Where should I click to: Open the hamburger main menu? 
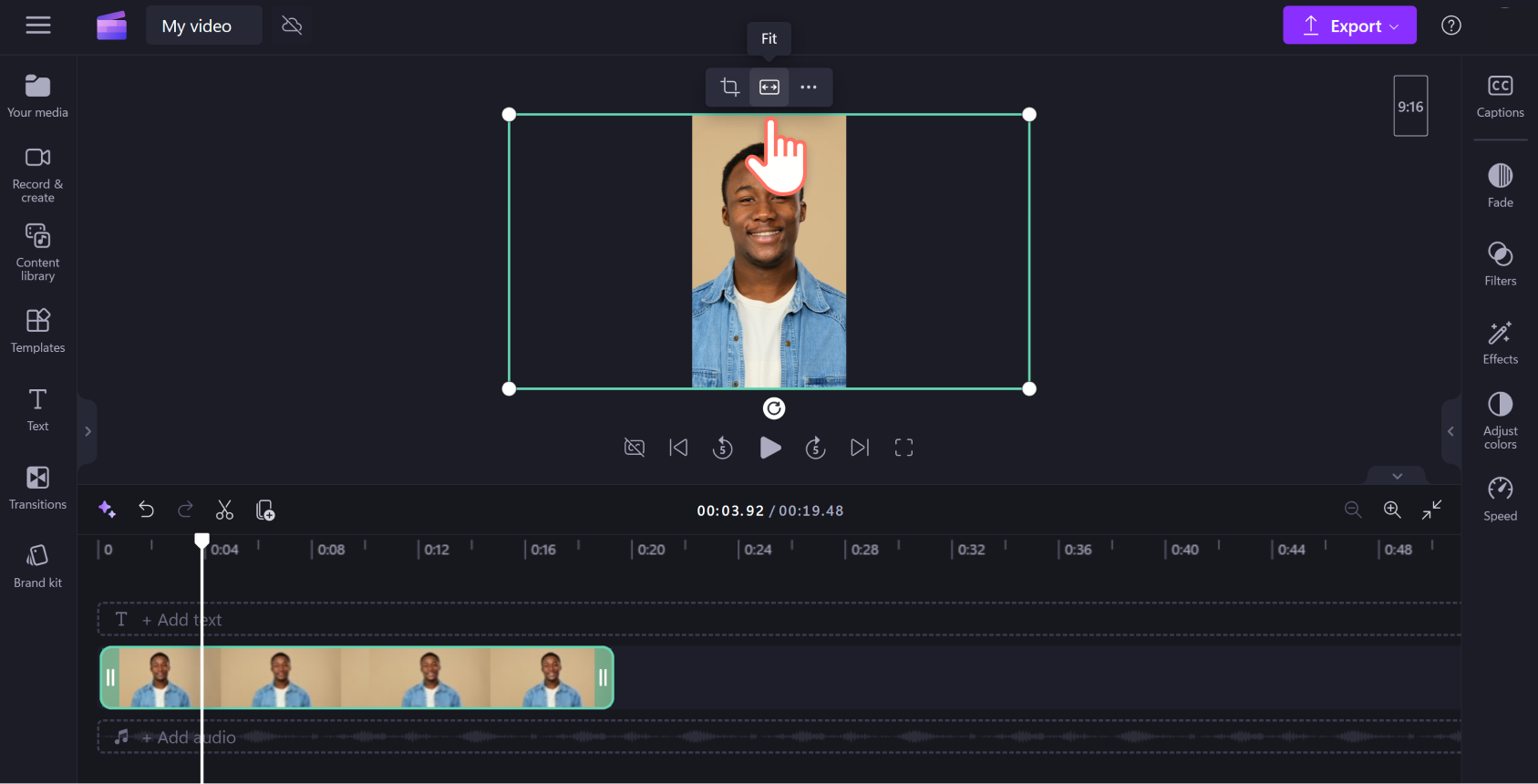click(x=38, y=26)
